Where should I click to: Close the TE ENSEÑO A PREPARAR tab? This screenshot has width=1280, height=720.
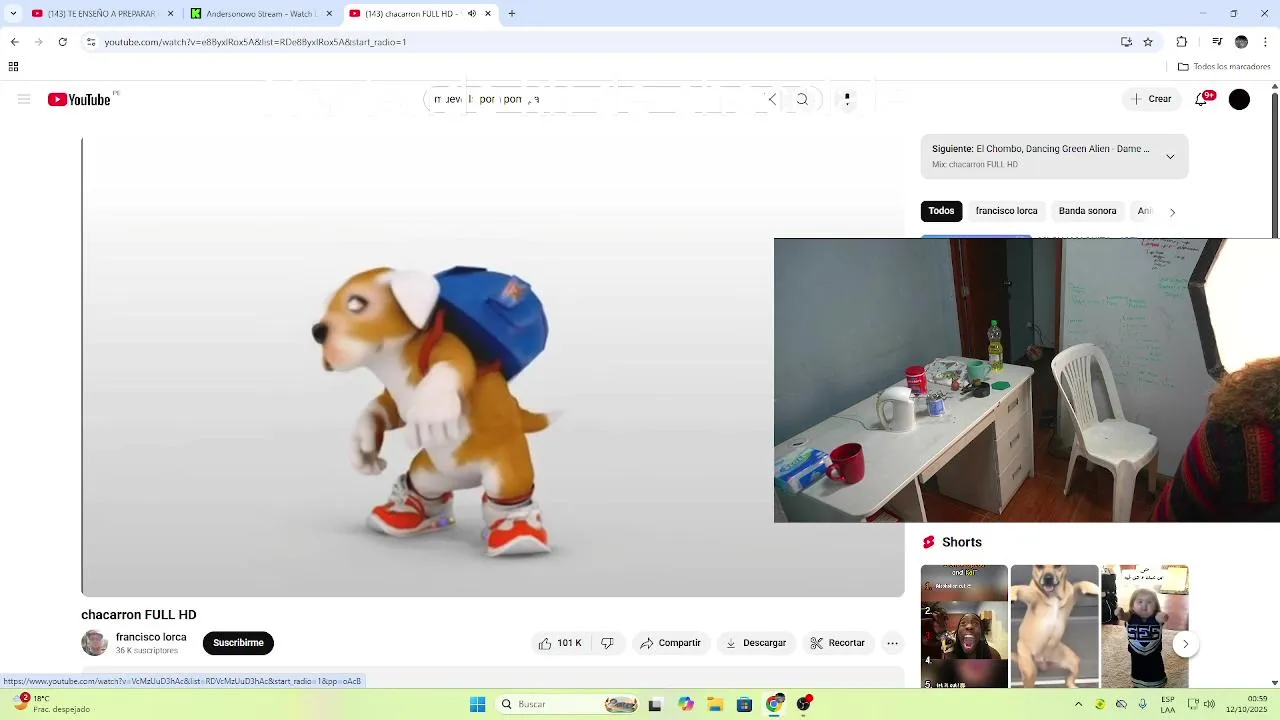click(170, 14)
